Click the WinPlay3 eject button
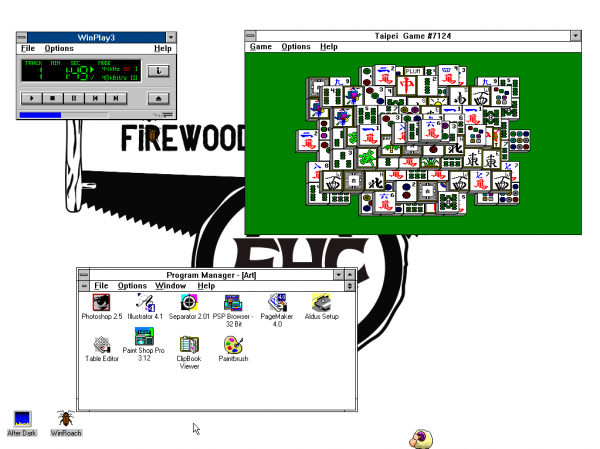 click(x=158, y=98)
